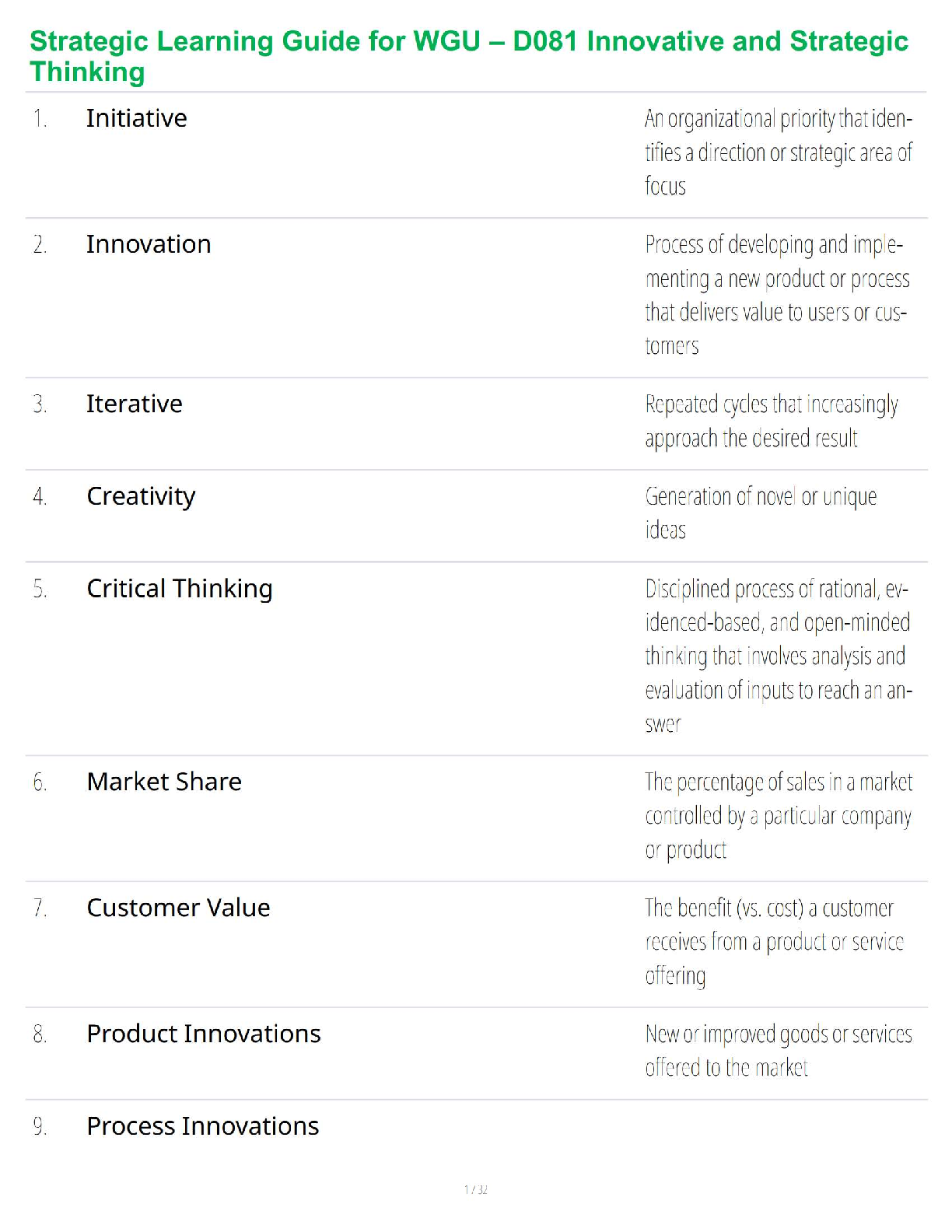Screen dimensions: 952x1232
Task: Click the term "Creativity"
Action: [141, 496]
